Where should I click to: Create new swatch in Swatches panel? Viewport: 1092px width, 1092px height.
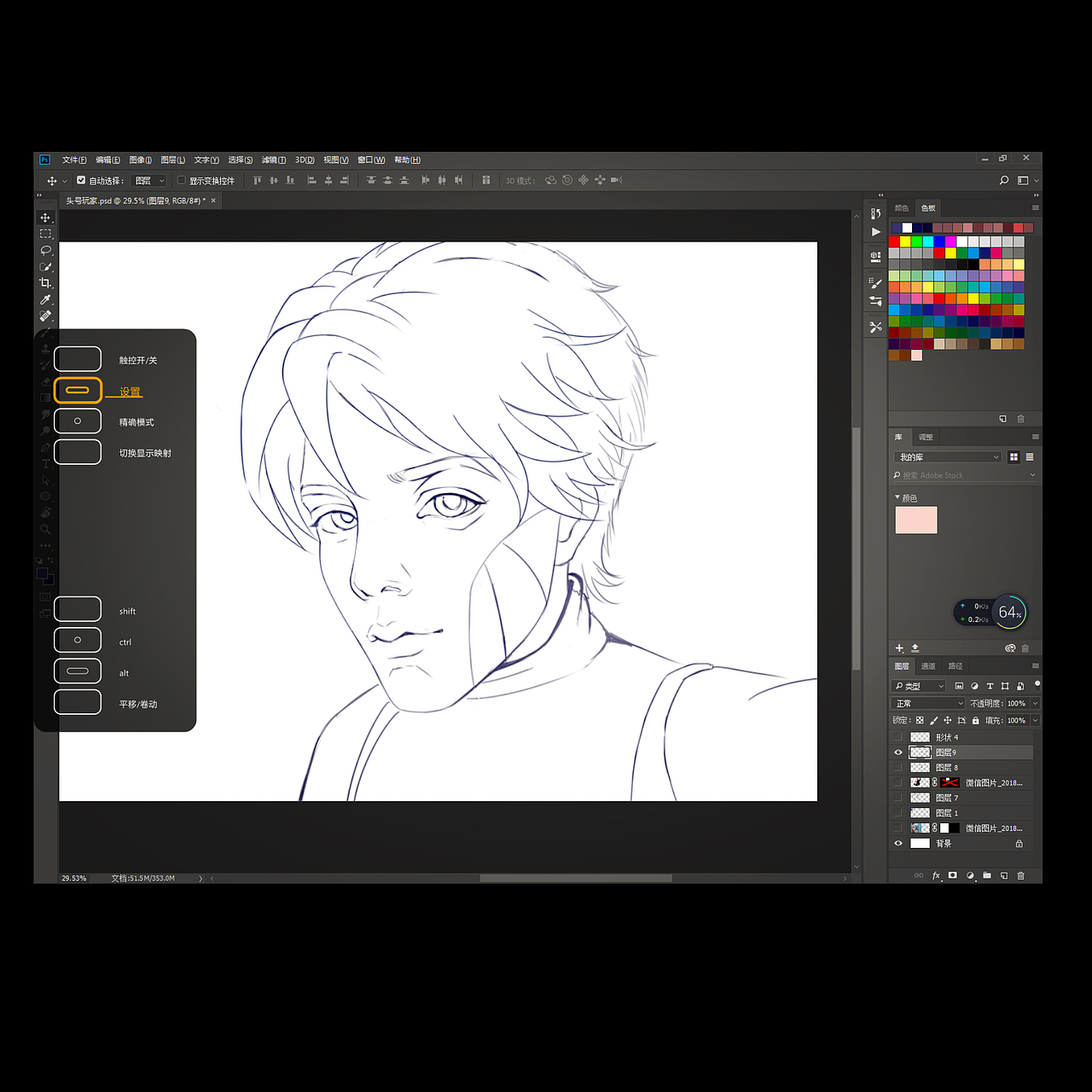1003,419
